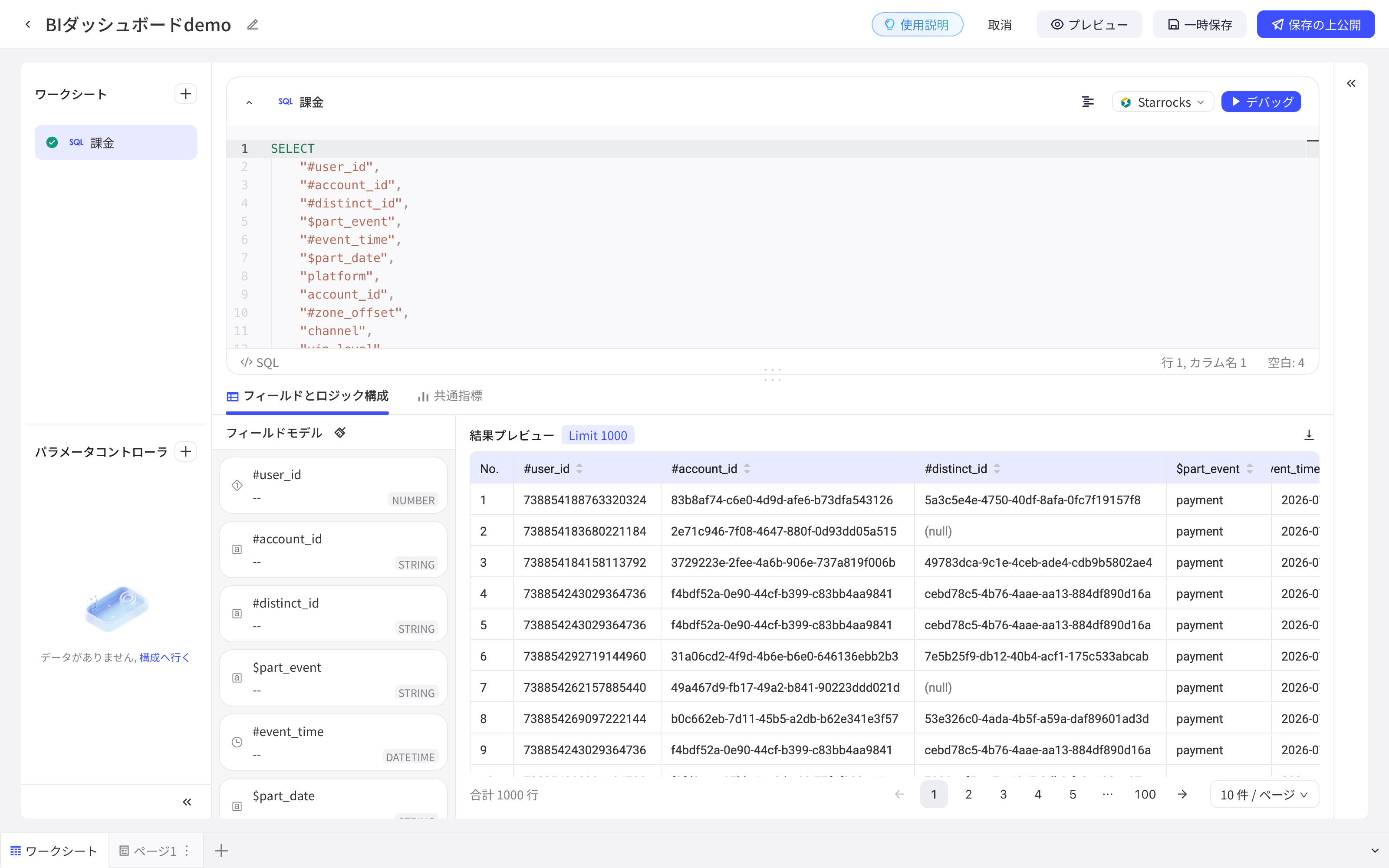Open the Starrocks engine dropdown
Viewport: 1389px width, 868px height.
(x=1163, y=102)
